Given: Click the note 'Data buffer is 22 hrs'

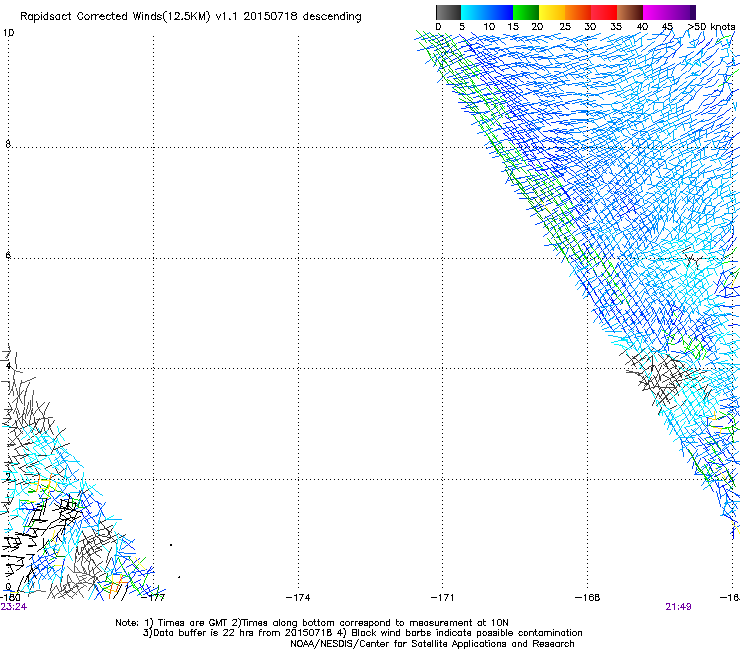Looking at the screenshot, I should [204, 633].
